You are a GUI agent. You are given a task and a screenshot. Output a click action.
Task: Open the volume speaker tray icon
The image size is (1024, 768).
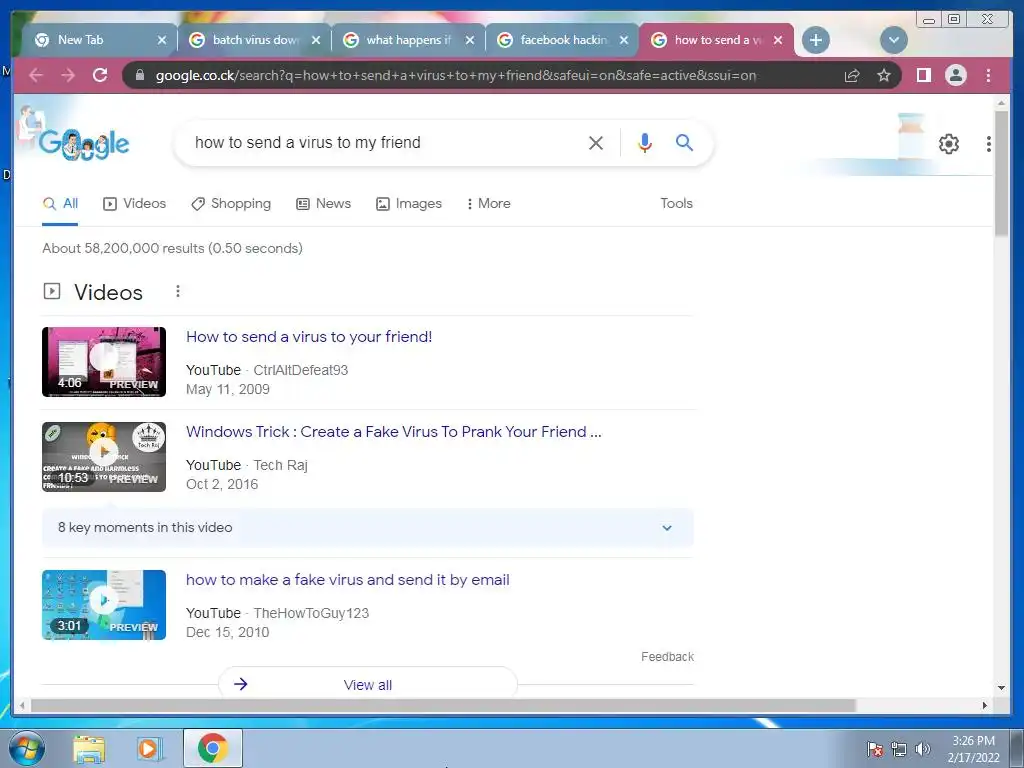tap(923, 749)
